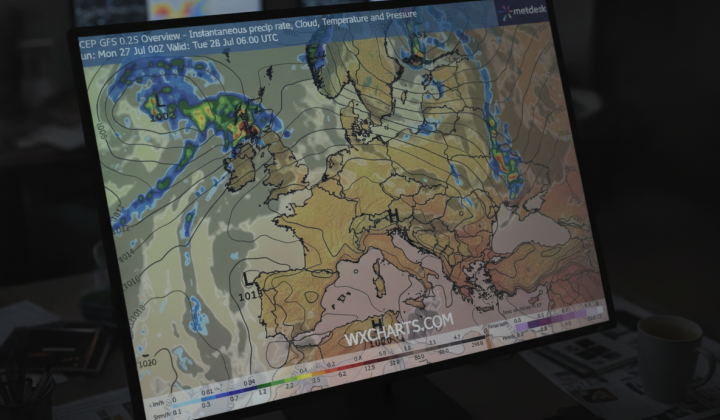Click the '6.2' value on the precip legend
Image resolution: width=720 pixels, height=420 pixels.
click(343, 374)
